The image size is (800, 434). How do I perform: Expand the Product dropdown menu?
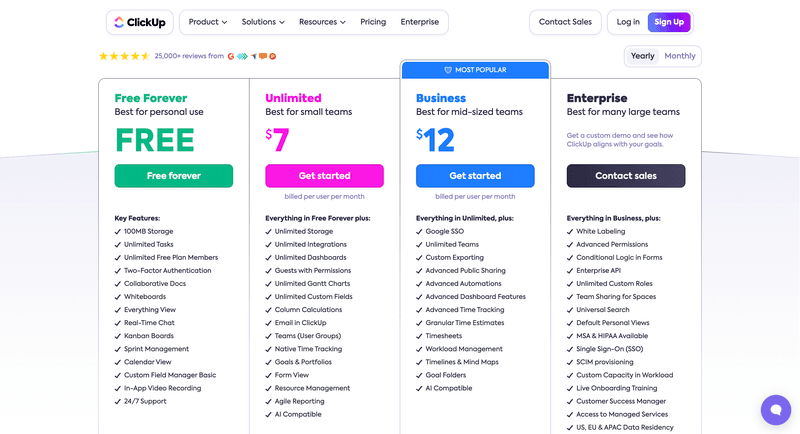tap(208, 22)
